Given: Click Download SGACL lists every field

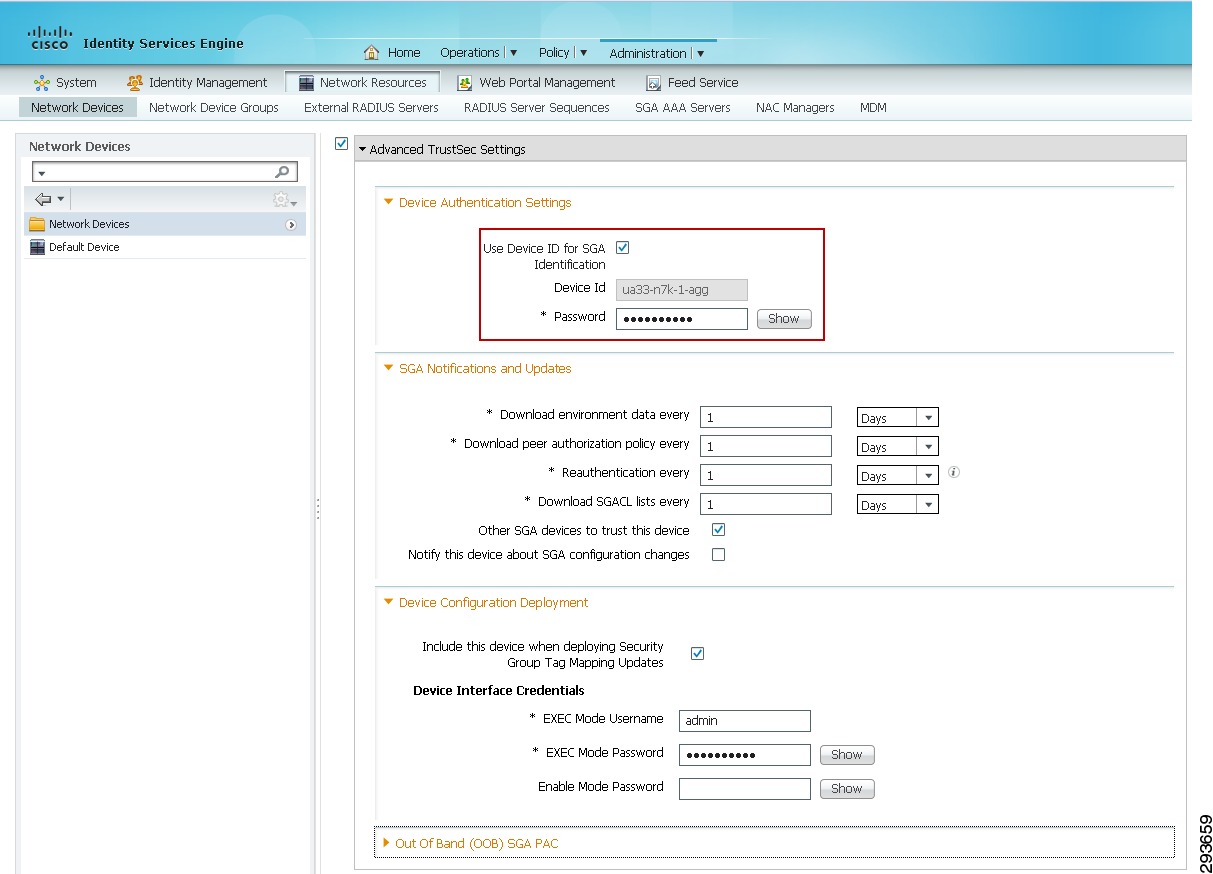Looking at the screenshot, I should coord(766,504).
